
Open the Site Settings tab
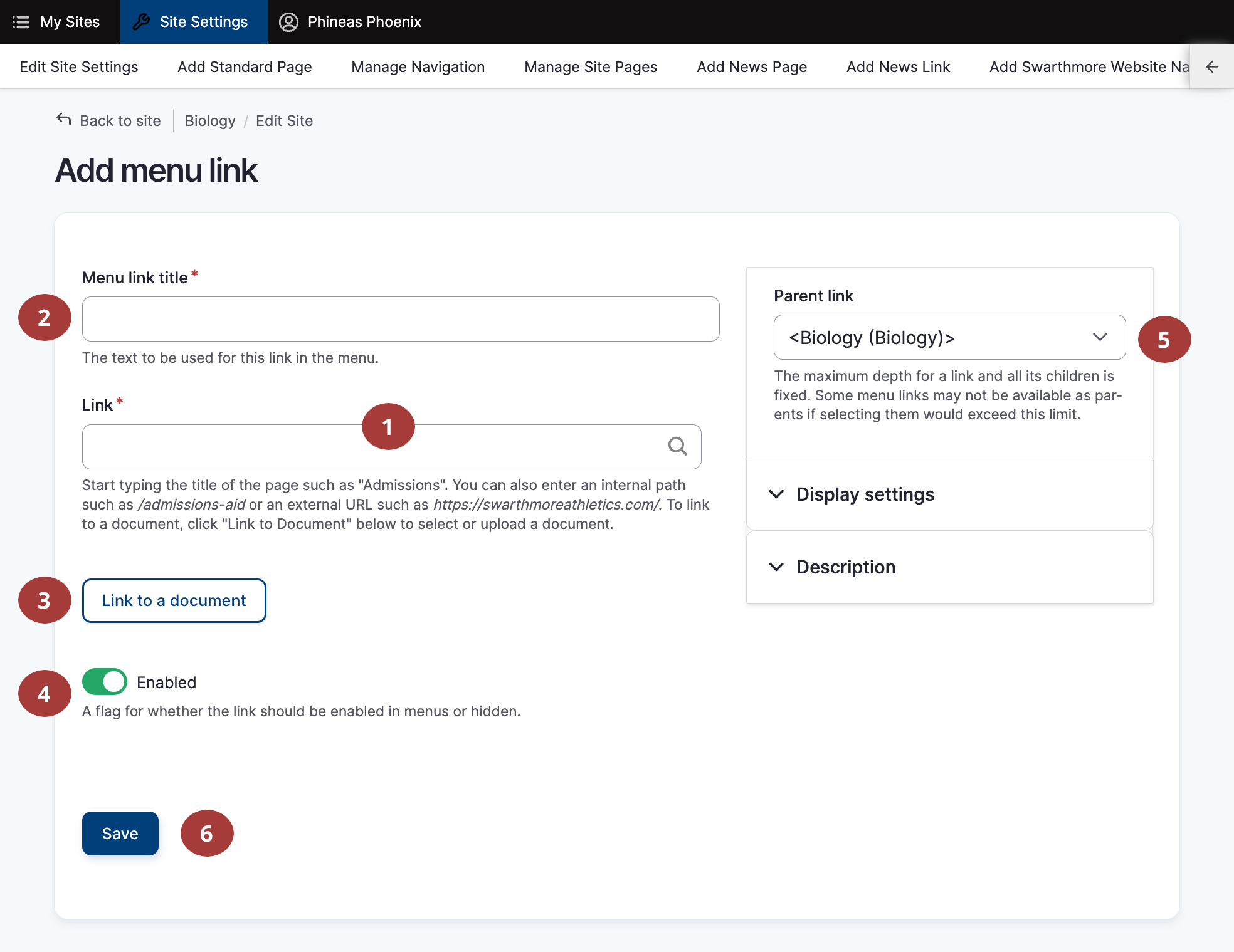(194, 22)
